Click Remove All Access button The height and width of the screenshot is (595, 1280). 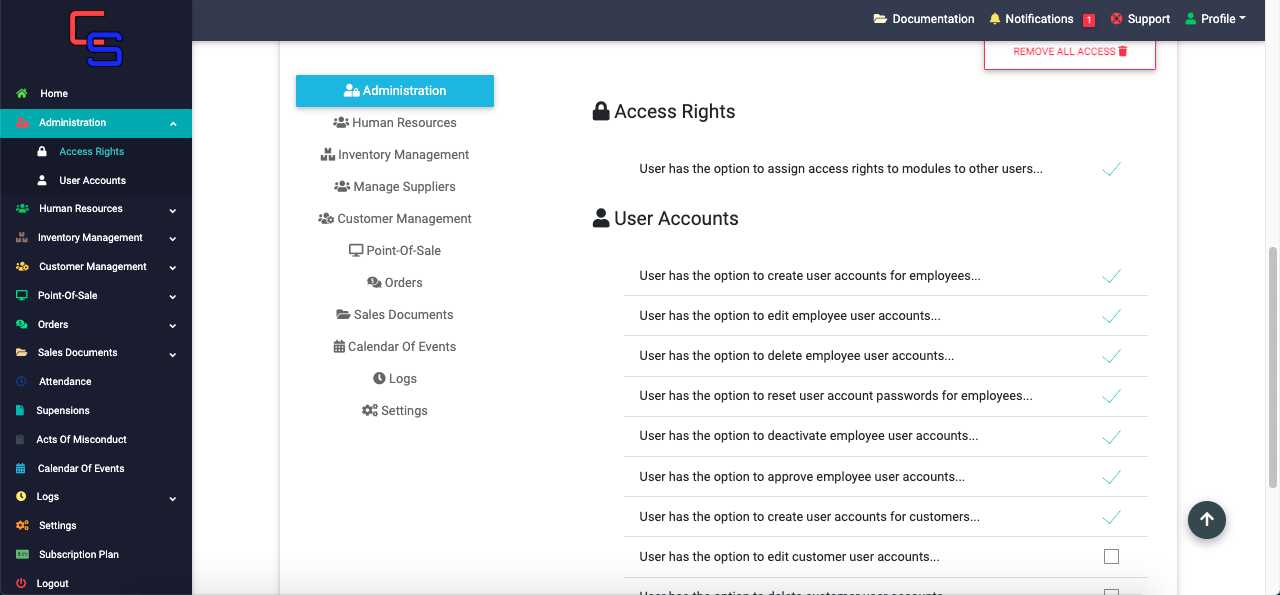tap(1070, 52)
